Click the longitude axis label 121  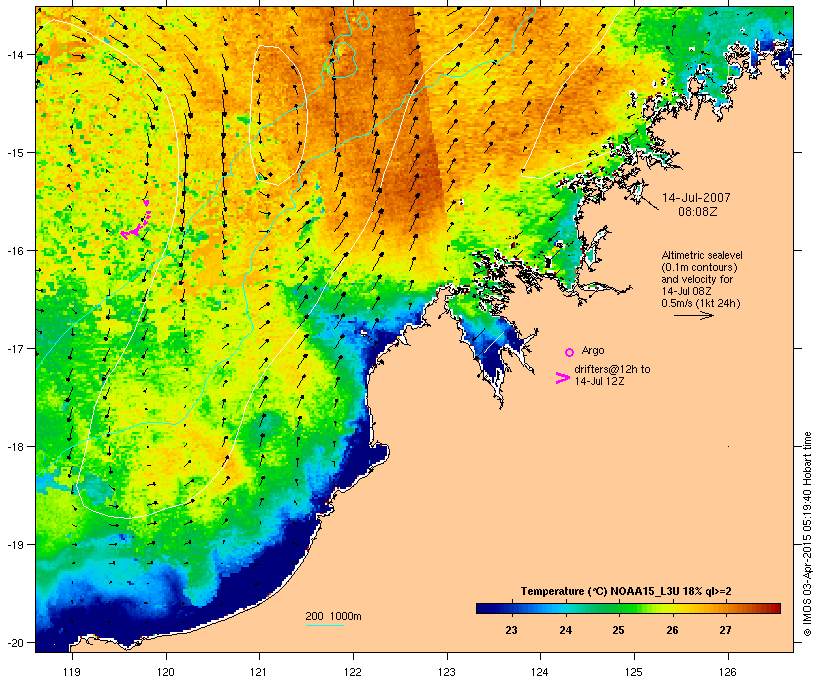(259, 672)
